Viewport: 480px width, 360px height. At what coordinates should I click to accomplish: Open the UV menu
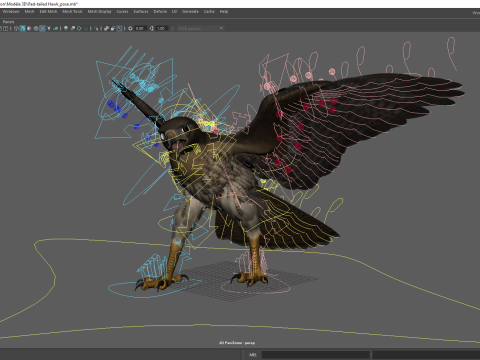coord(174,12)
